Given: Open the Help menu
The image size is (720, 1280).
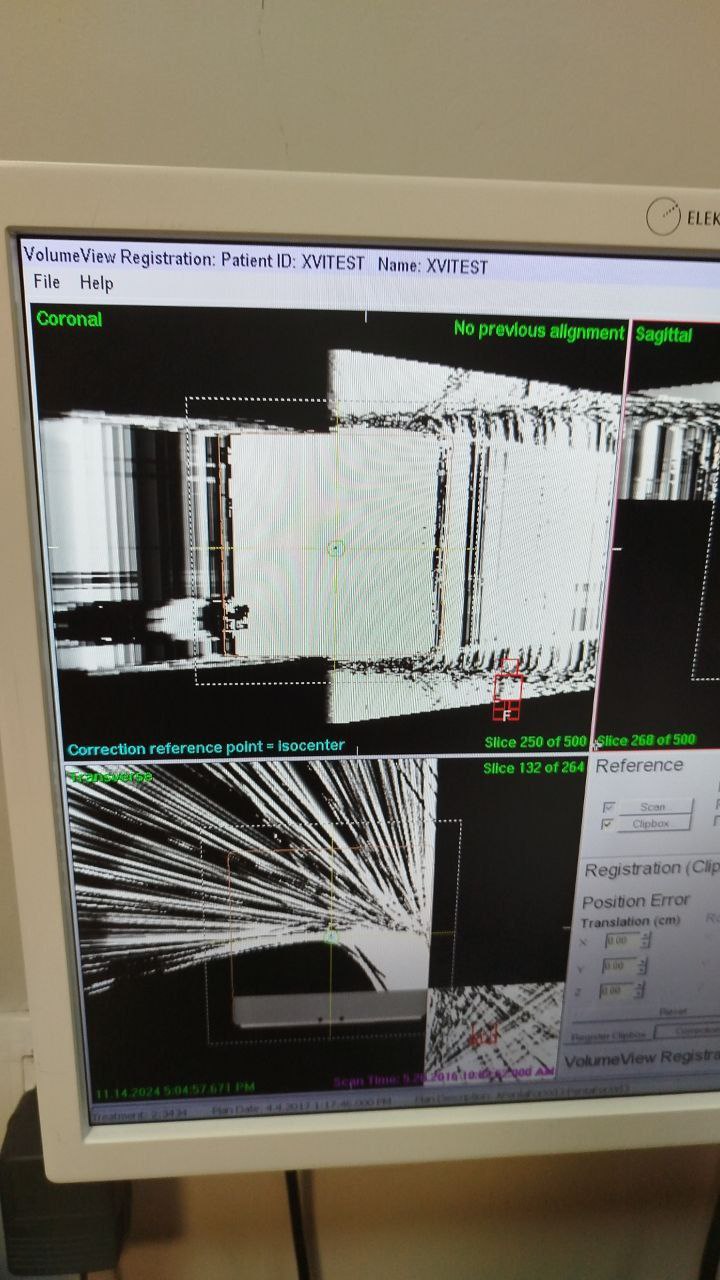Looking at the screenshot, I should (96, 283).
